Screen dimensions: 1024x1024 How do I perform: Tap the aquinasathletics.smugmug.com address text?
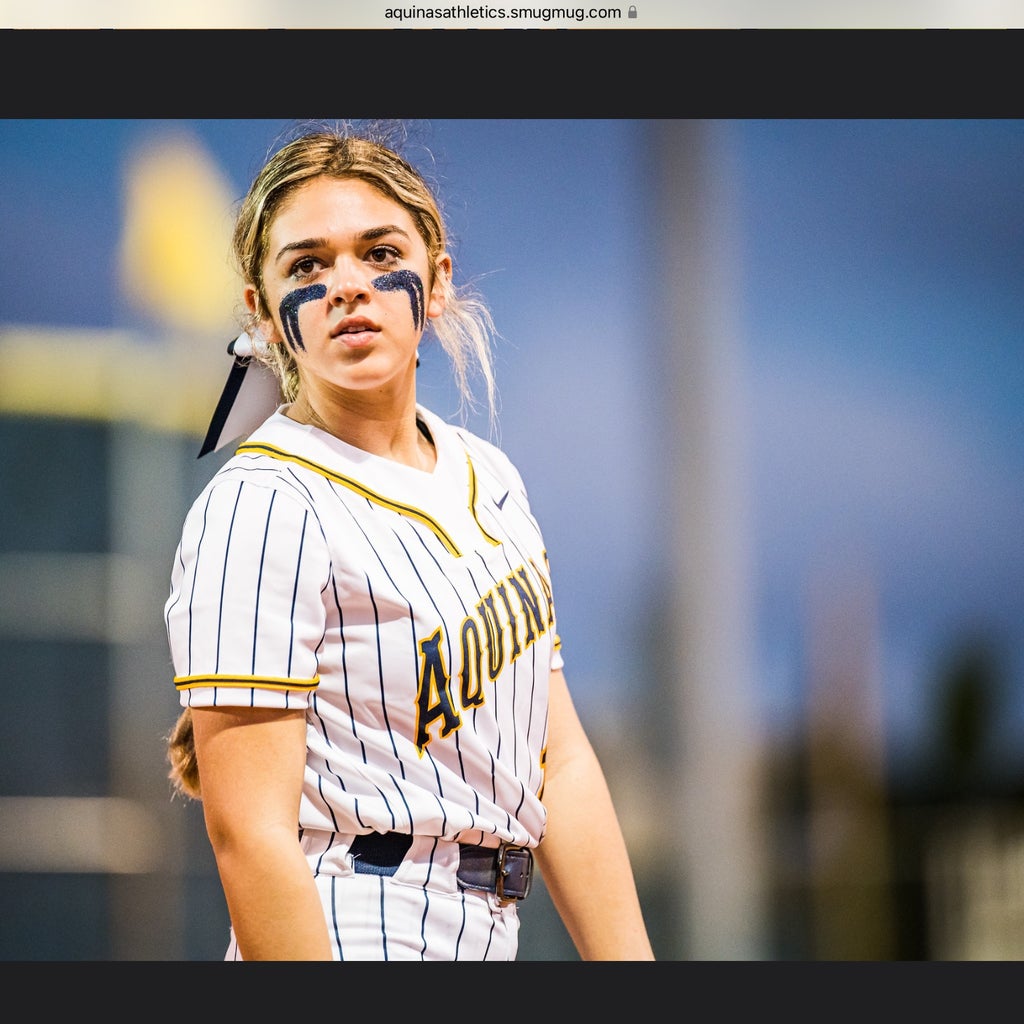point(502,13)
